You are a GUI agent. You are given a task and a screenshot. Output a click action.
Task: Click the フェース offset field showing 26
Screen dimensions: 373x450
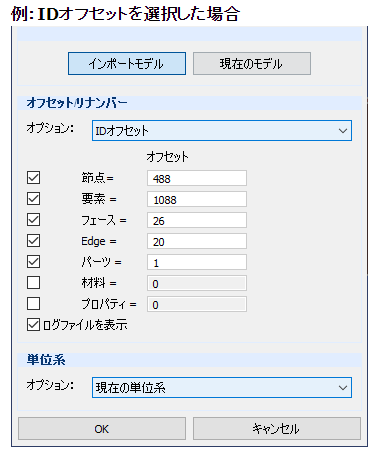(197, 220)
